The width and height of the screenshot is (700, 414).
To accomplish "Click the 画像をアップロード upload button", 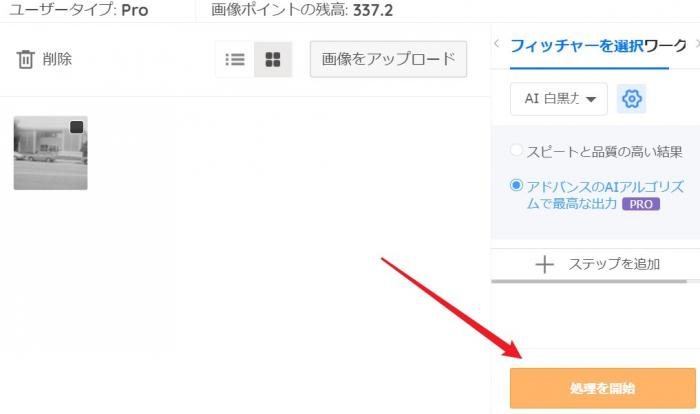I will pos(388,59).
